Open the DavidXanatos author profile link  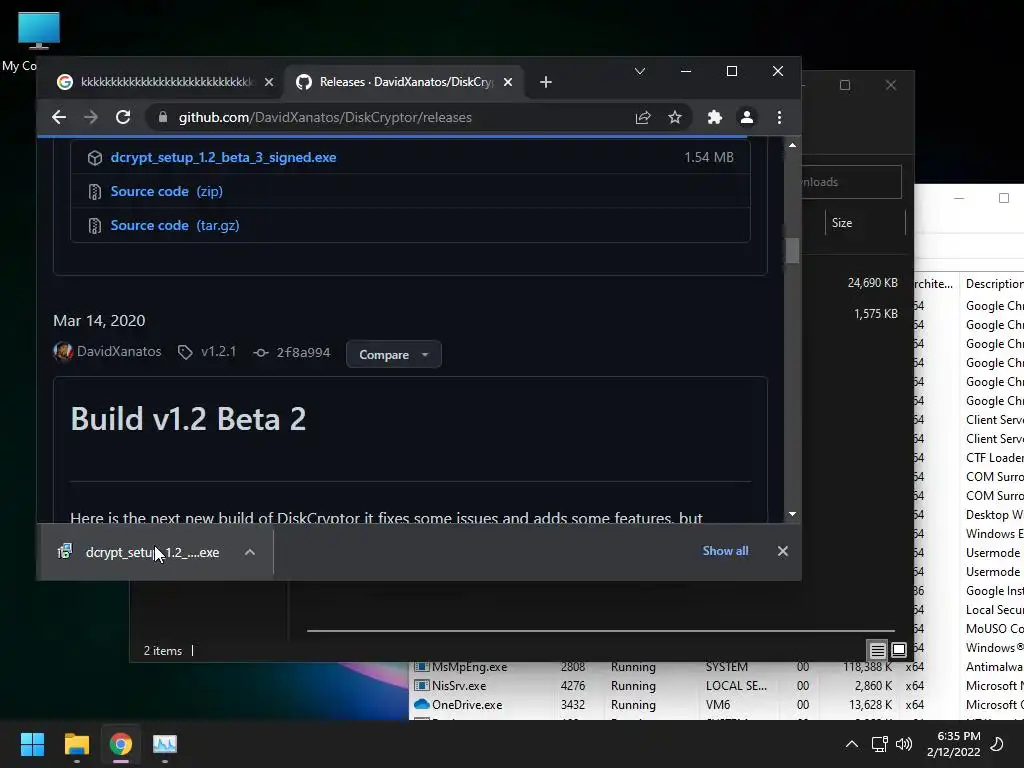(x=119, y=351)
